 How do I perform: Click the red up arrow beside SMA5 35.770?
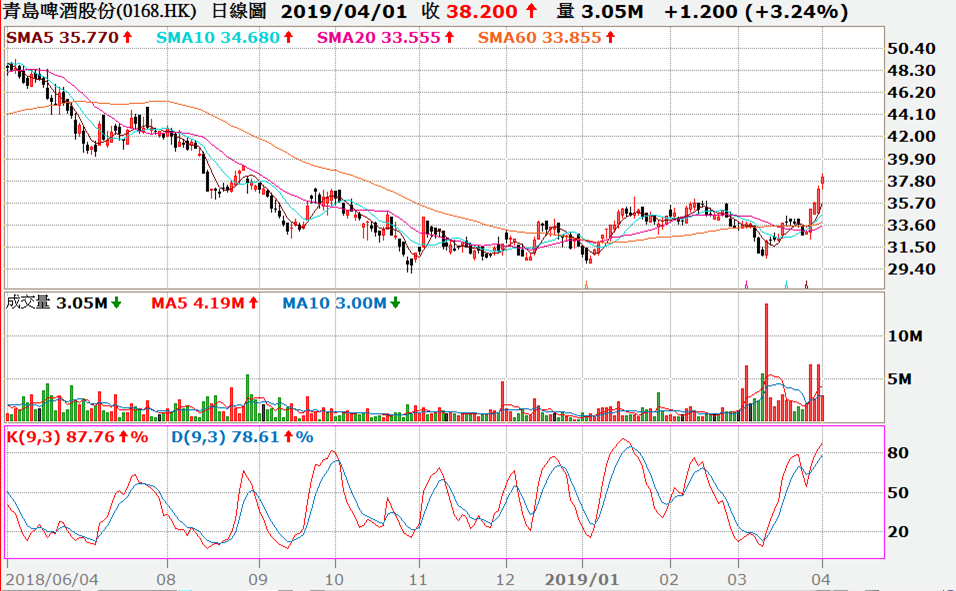coord(127,38)
